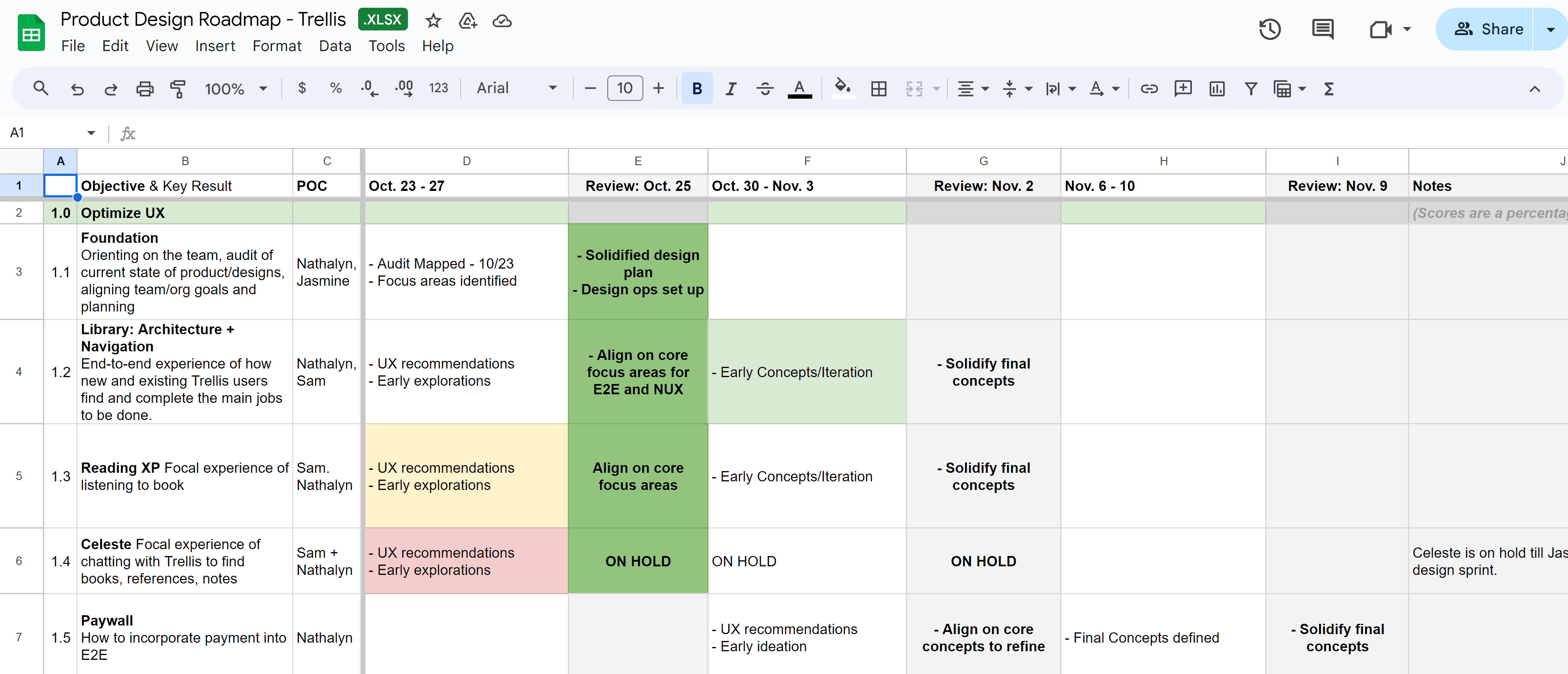The image size is (1568, 674).
Task: Star the document
Action: [433, 21]
